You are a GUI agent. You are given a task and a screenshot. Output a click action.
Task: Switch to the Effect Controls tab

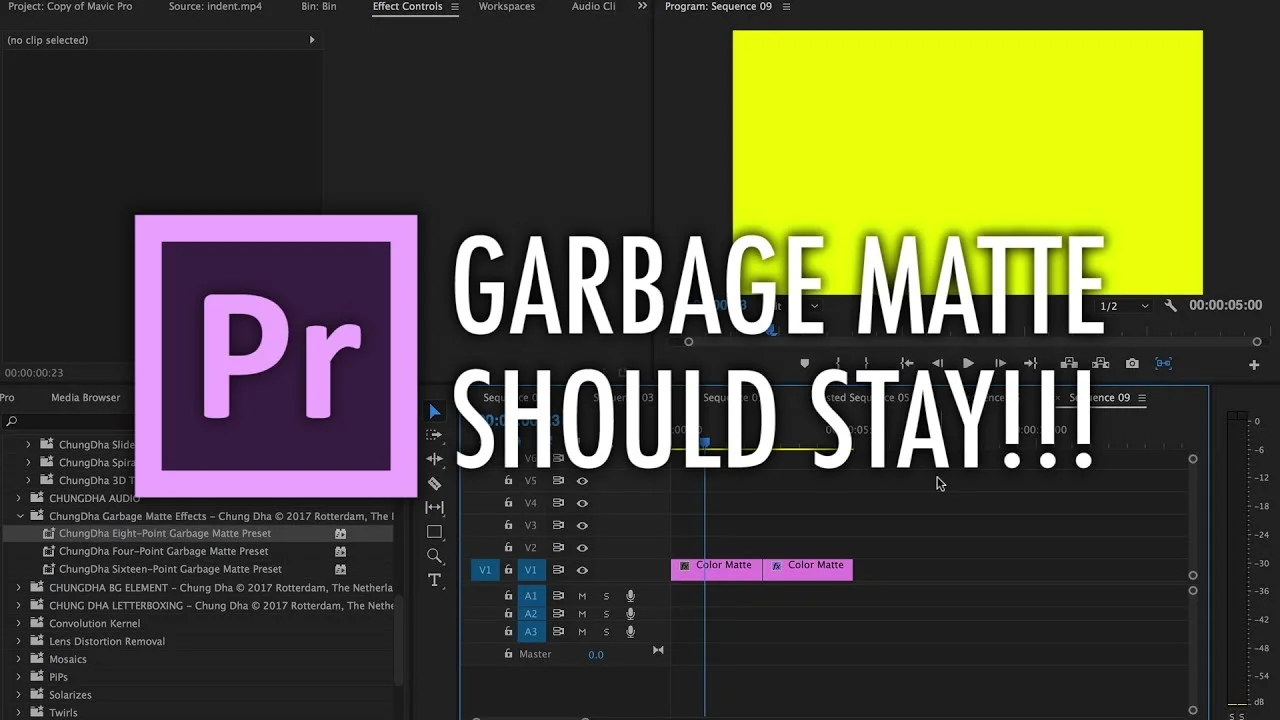(x=408, y=7)
